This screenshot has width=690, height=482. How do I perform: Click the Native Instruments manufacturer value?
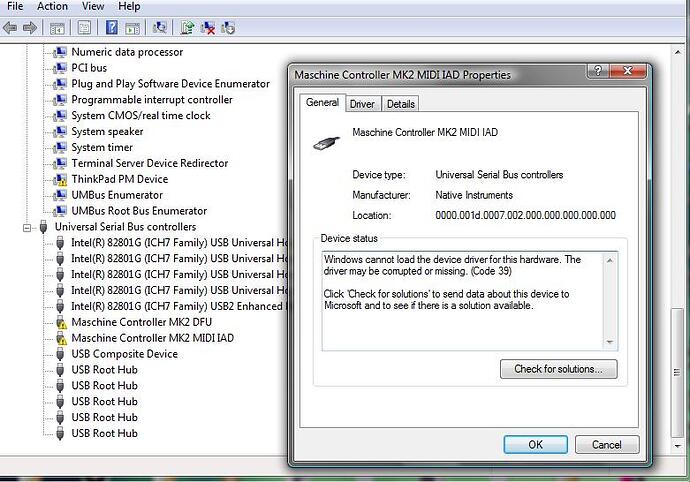tap(474, 195)
